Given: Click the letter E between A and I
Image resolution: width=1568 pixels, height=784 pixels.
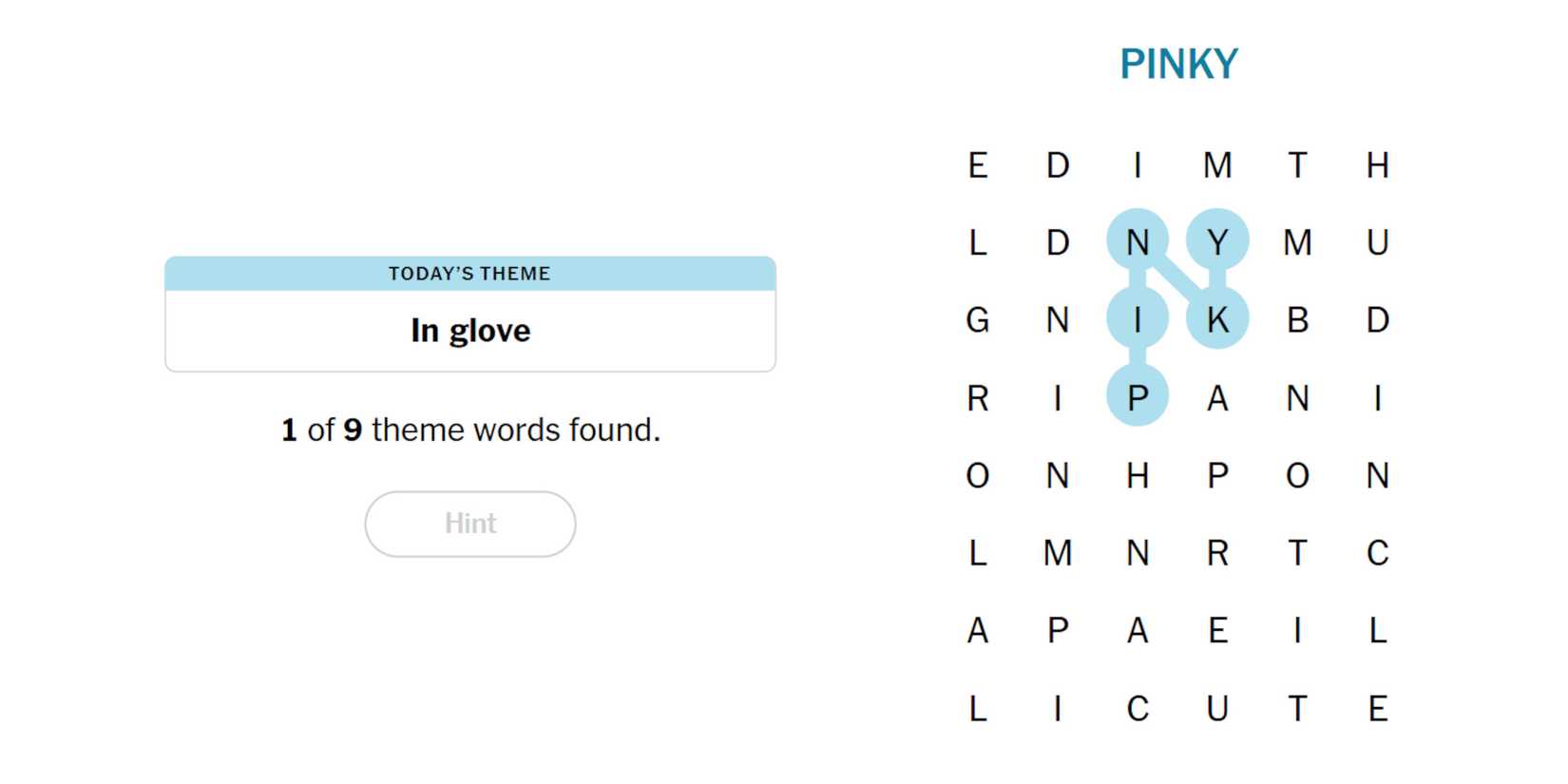Looking at the screenshot, I should 1217,630.
